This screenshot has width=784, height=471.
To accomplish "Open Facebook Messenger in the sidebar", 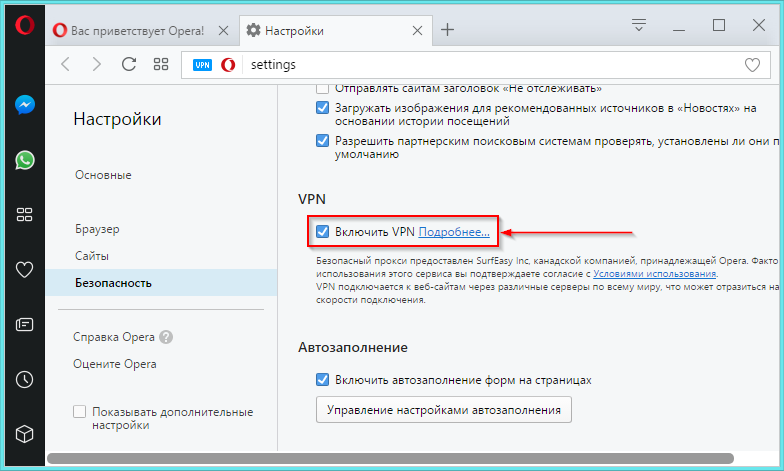I will (24, 104).
